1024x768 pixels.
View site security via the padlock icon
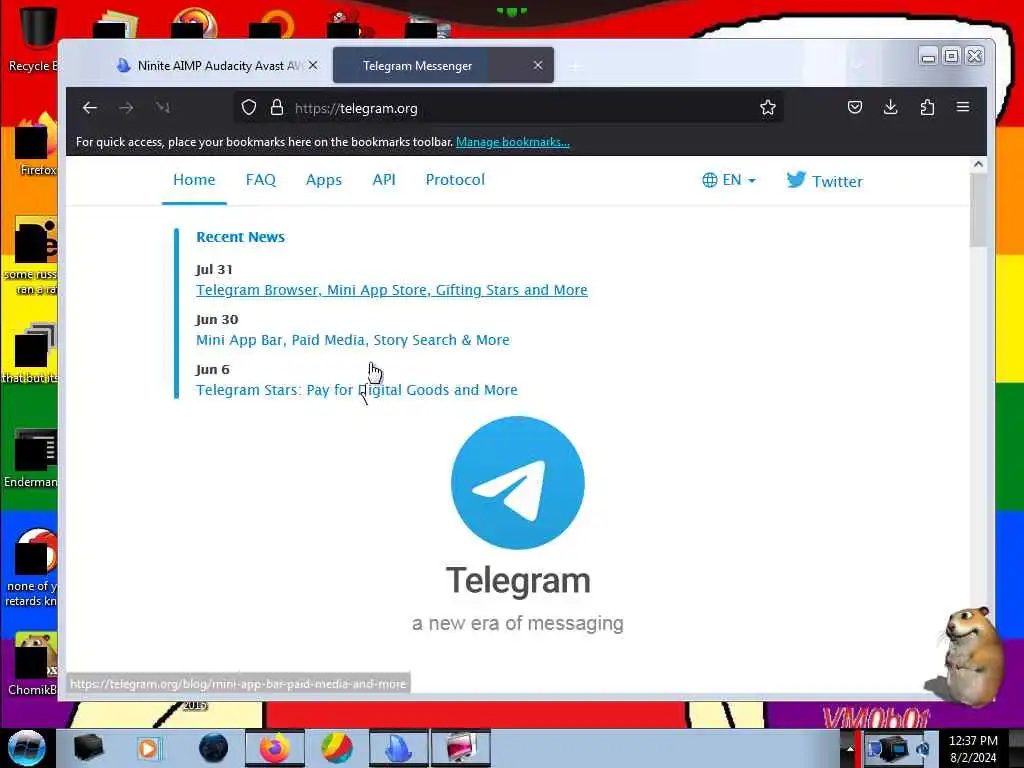click(277, 108)
